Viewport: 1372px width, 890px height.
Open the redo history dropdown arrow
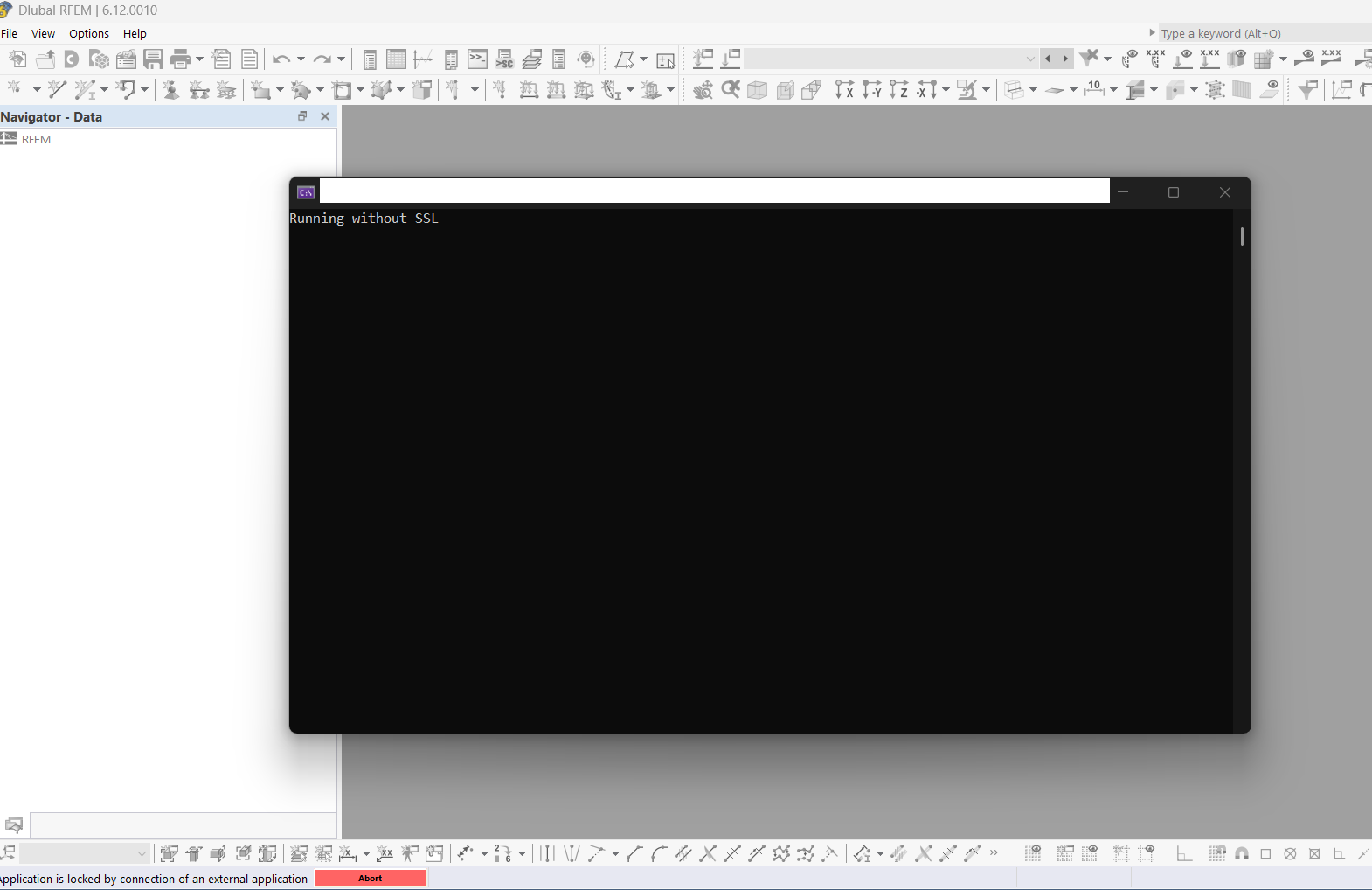[x=341, y=59]
